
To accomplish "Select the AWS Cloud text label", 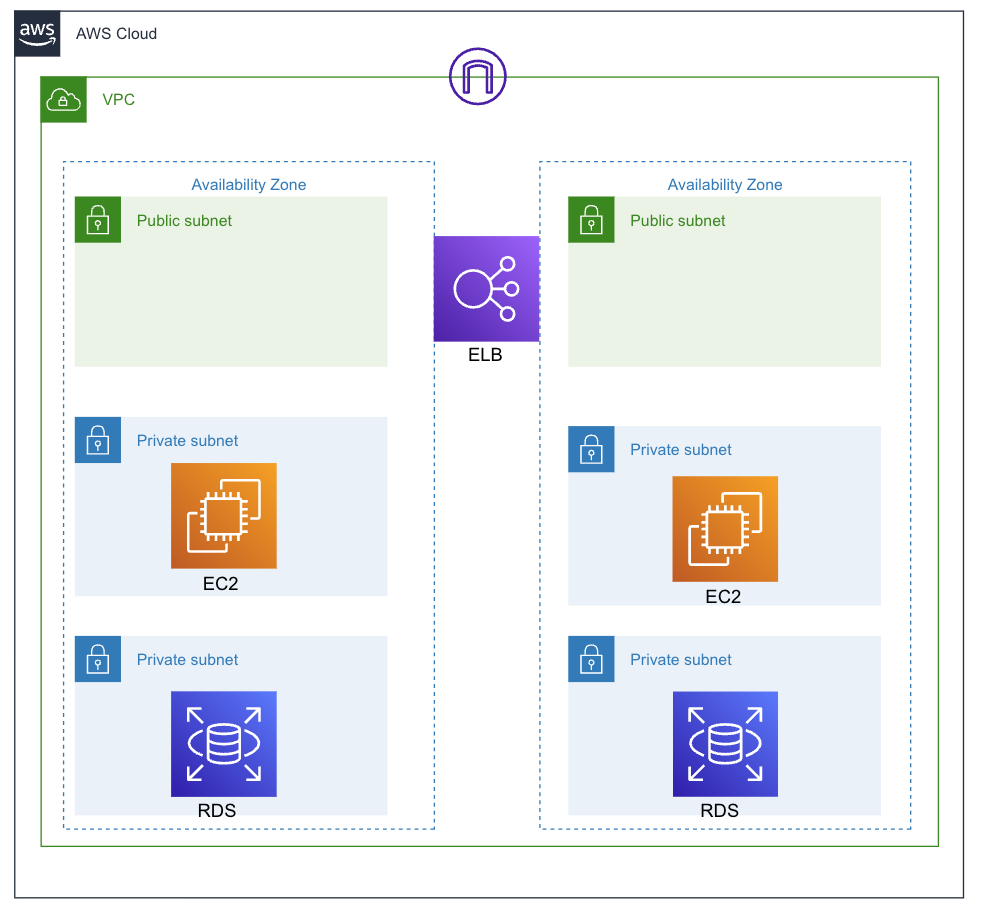I will coord(116,34).
